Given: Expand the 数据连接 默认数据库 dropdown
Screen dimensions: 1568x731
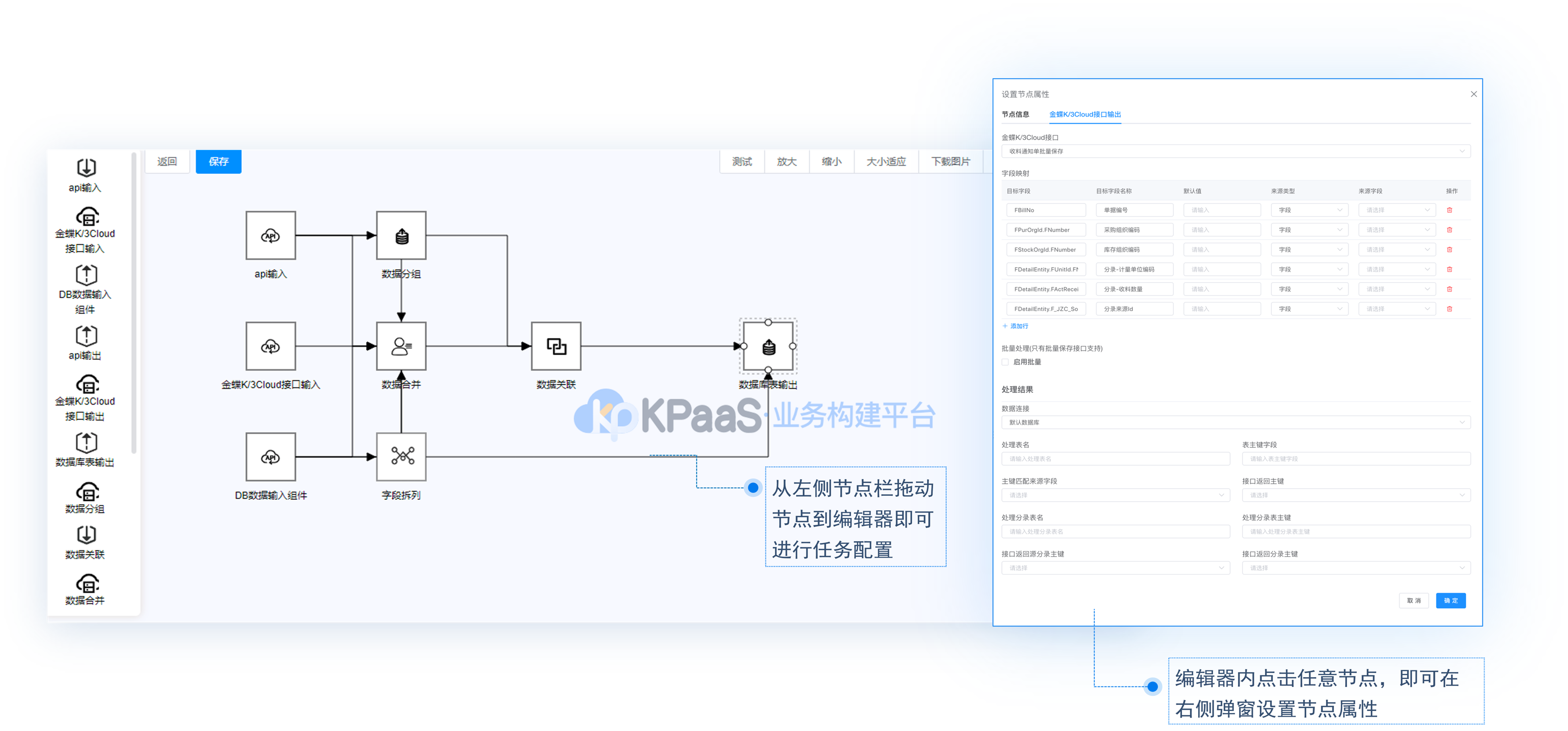Looking at the screenshot, I should (x=1235, y=422).
